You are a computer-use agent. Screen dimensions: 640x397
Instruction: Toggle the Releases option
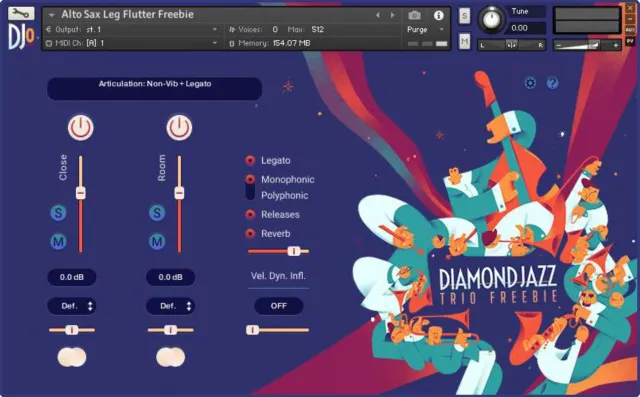(x=250, y=214)
